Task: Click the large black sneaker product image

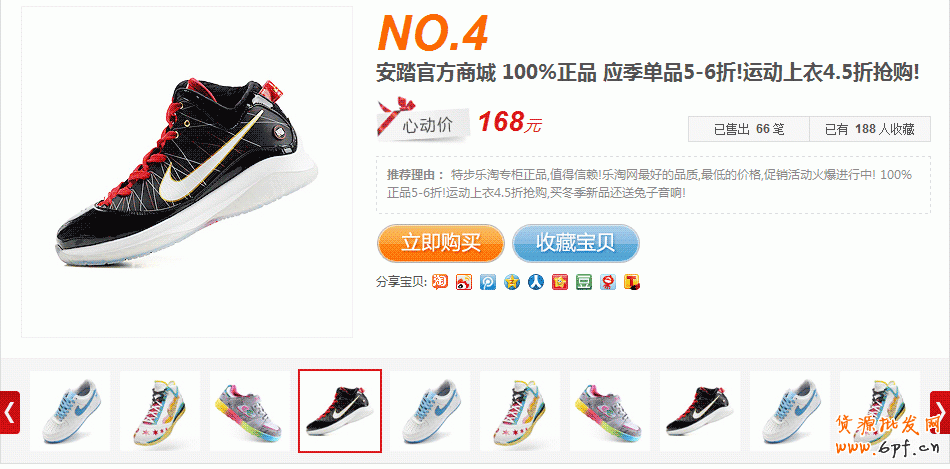Action: click(x=187, y=172)
